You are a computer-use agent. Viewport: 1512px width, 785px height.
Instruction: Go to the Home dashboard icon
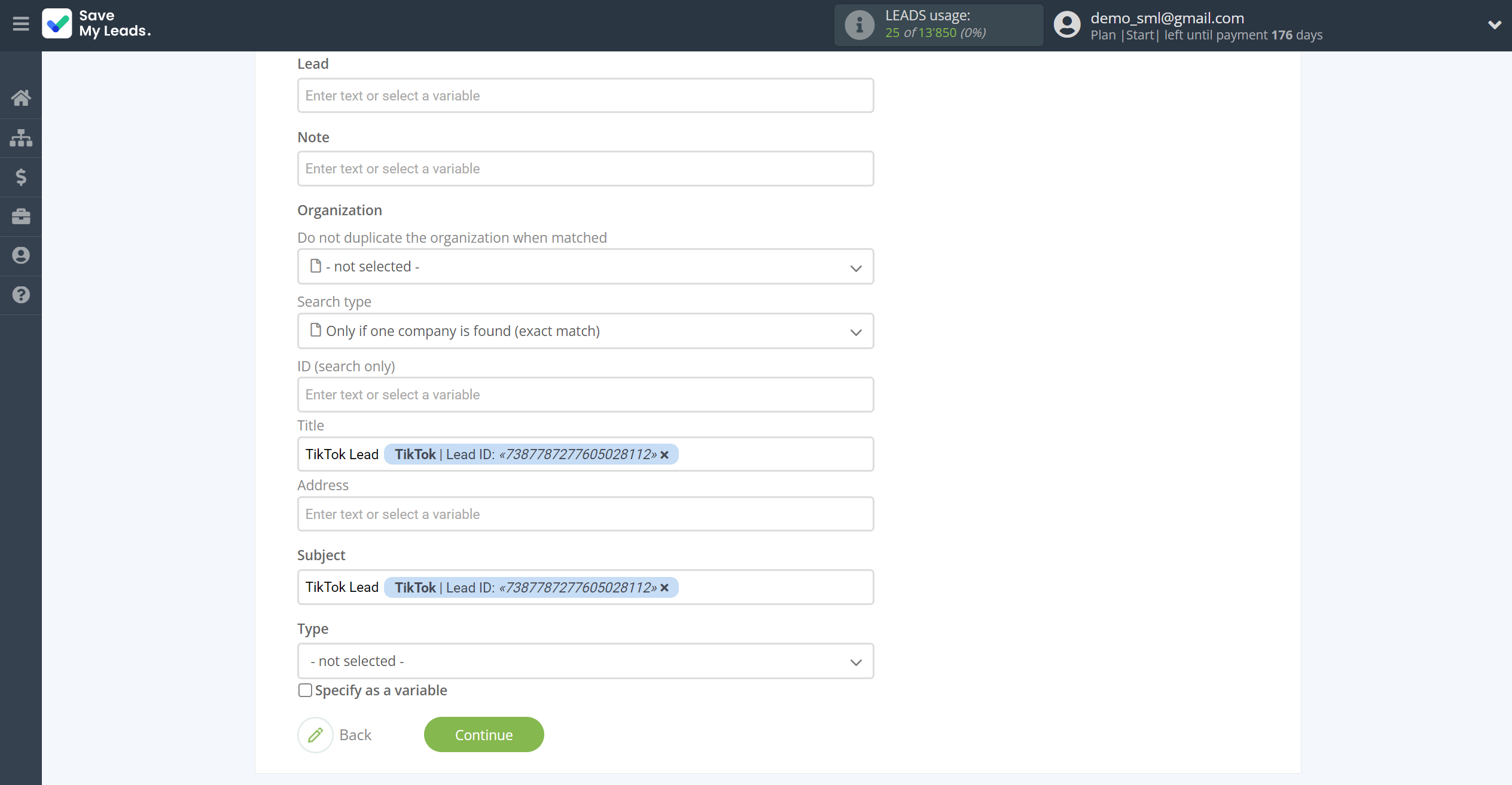click(21, 97)
